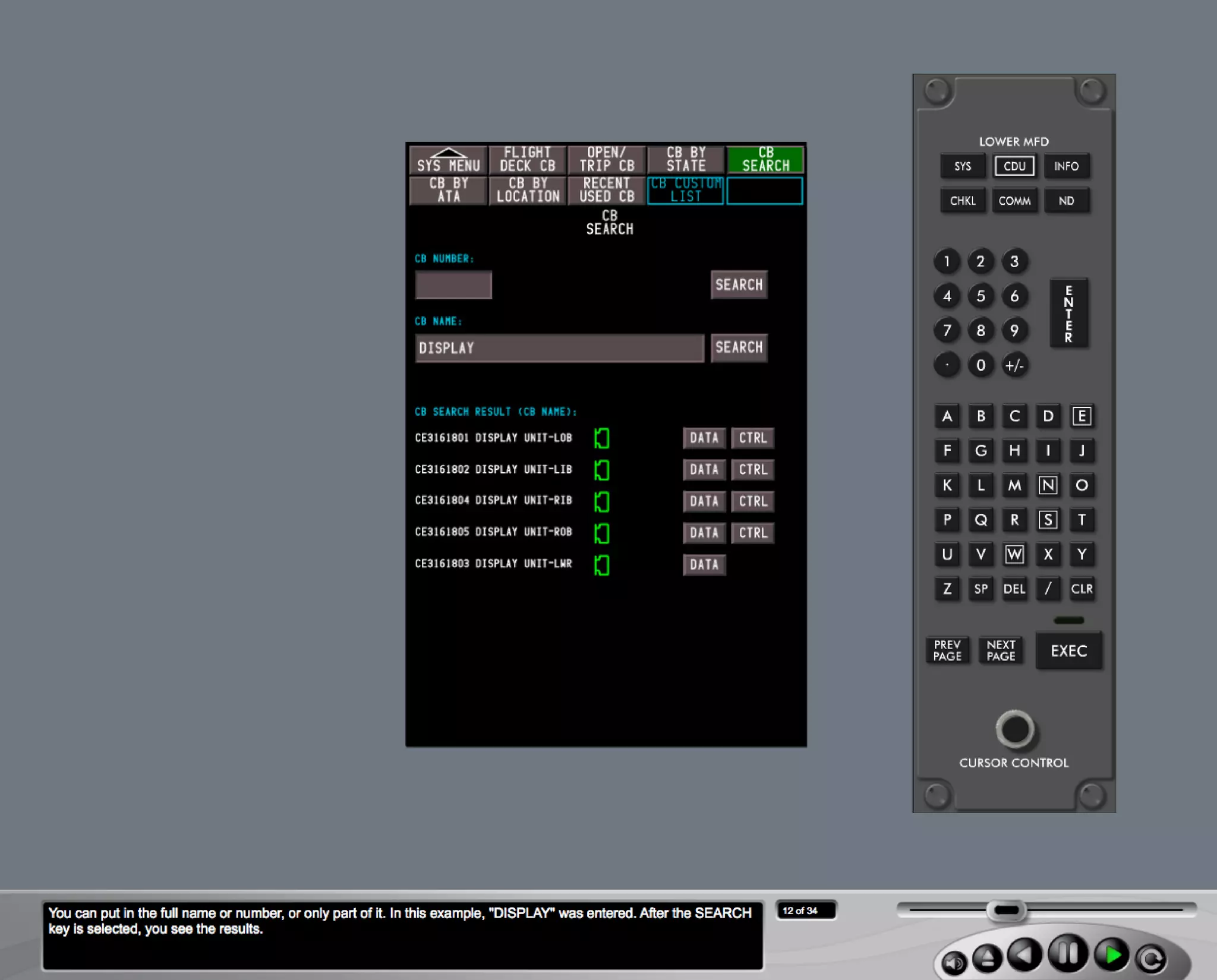The height and width of the screenshot is (980, 1217).
Task: Click numeric key 9
Action: click(1014, 330)
